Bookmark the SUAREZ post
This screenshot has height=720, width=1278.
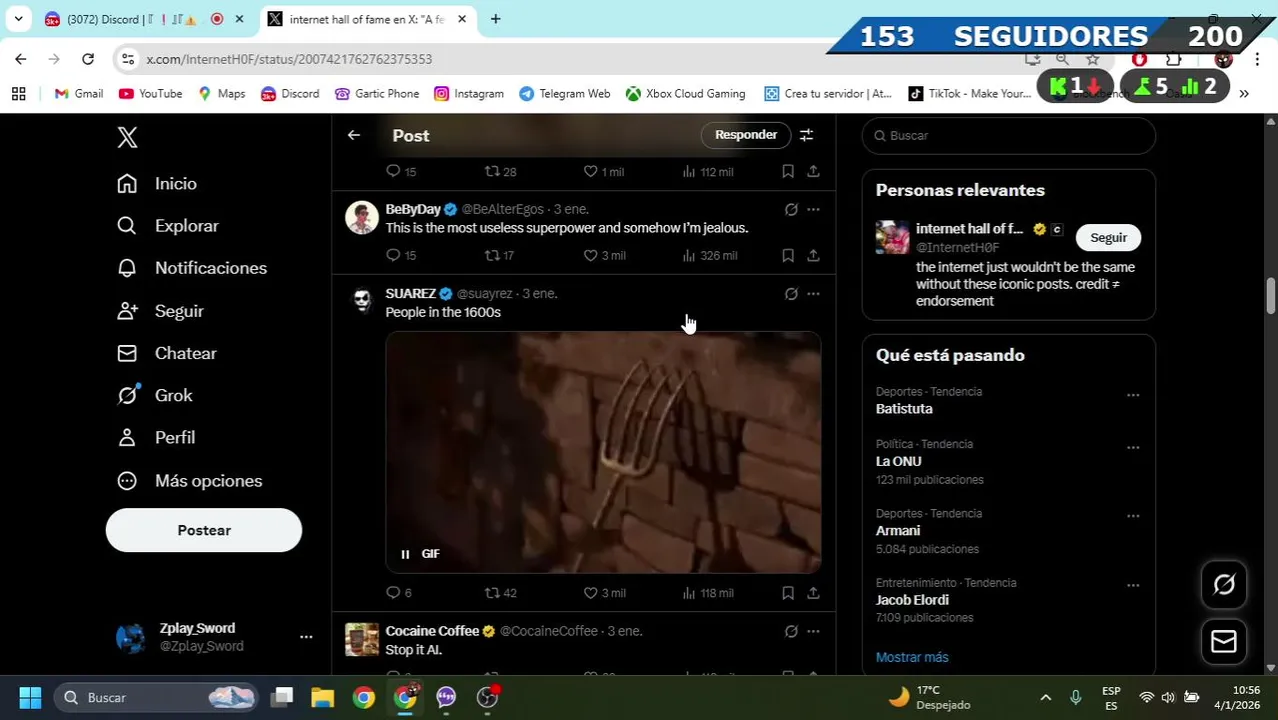(x=788, y=593)
